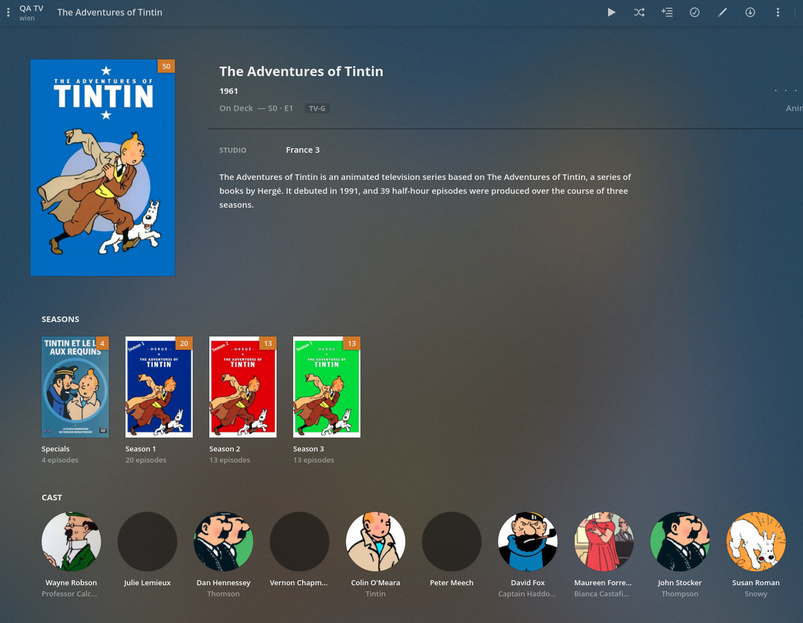Click the Season 3 title text

click(308, 449)
